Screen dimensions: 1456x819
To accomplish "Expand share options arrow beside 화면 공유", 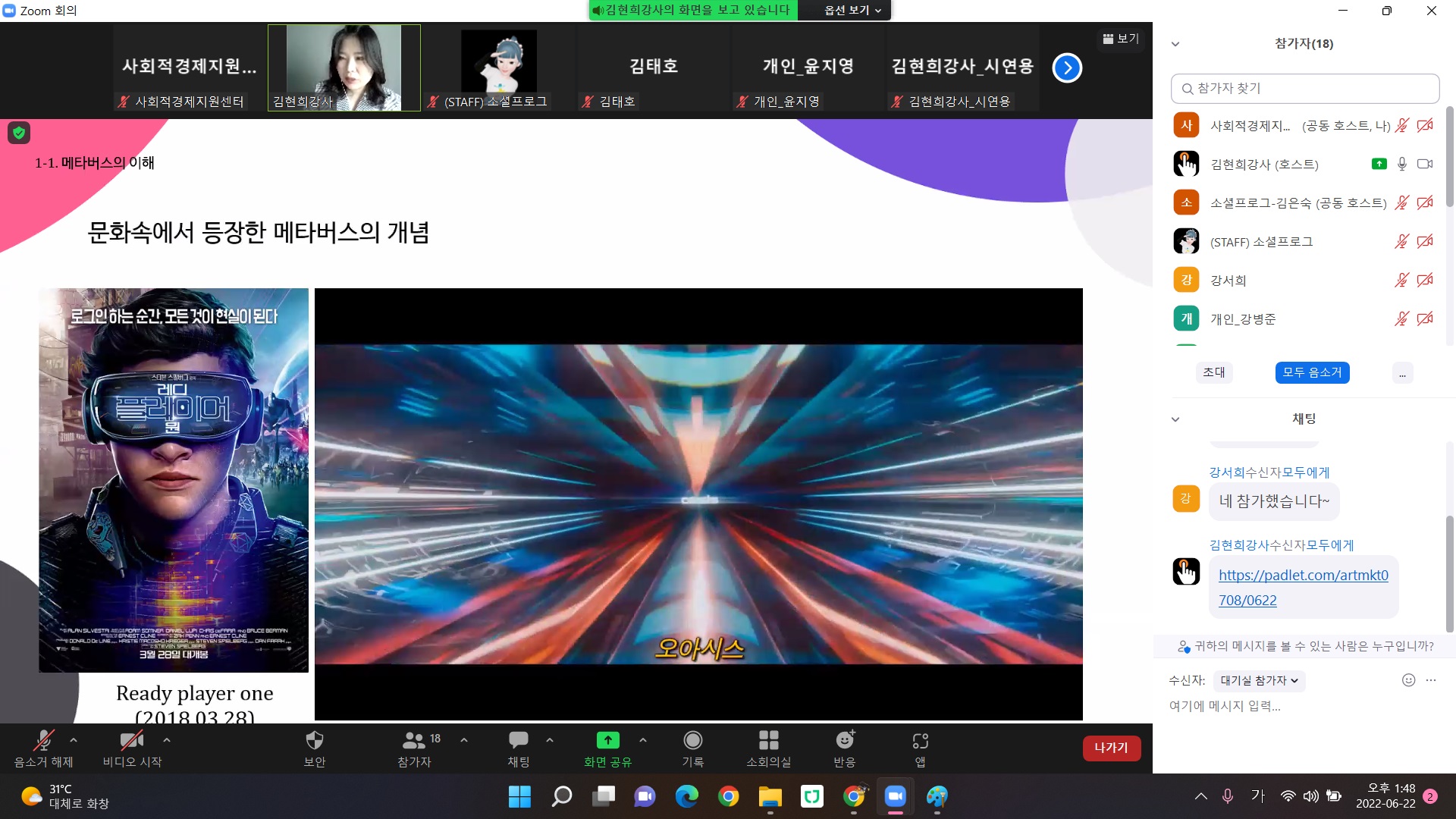I will coord(643,739).
